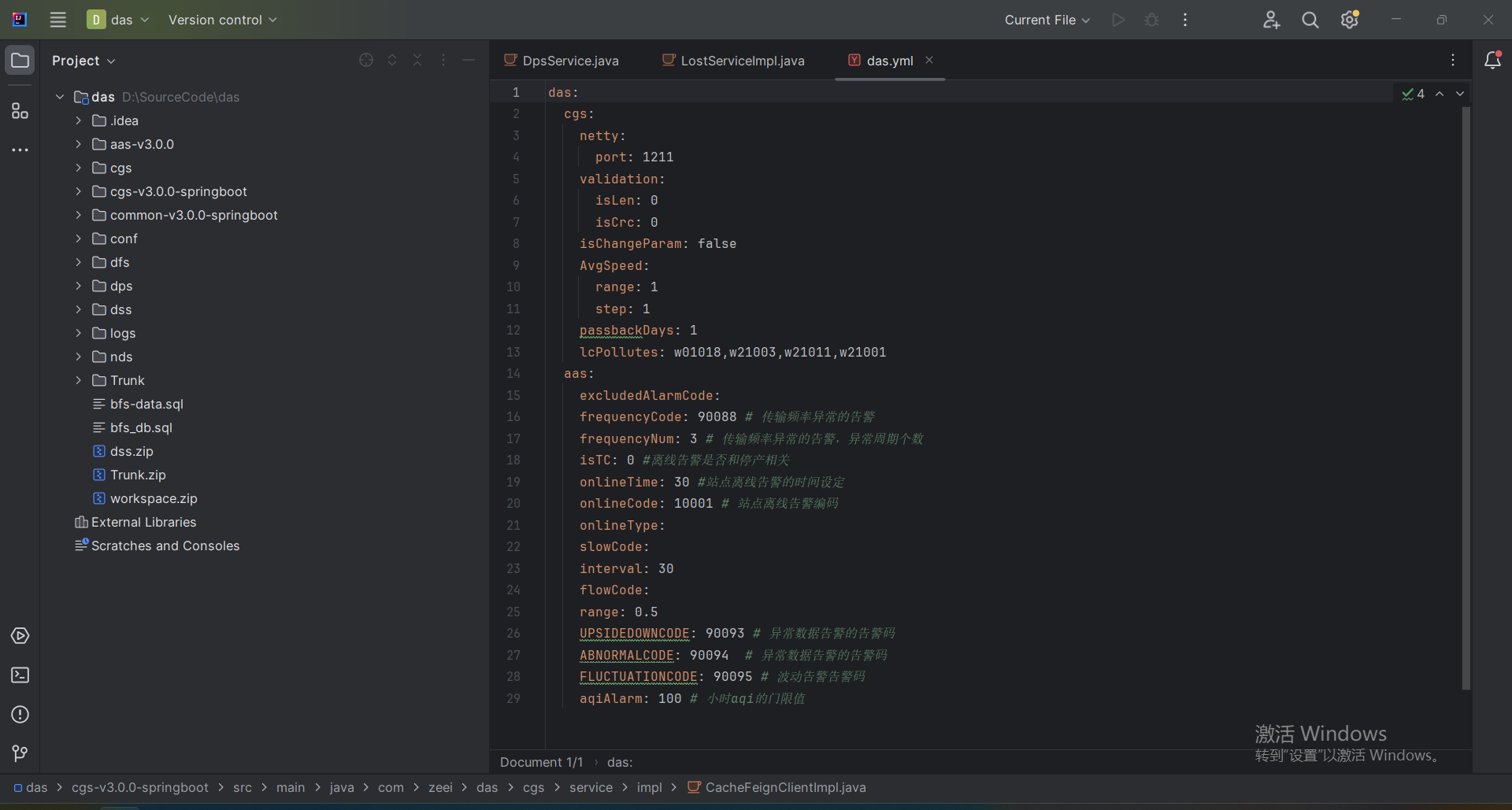1512x810 pixels.
Task: Select External Libraries node
Action: [135, 522]
